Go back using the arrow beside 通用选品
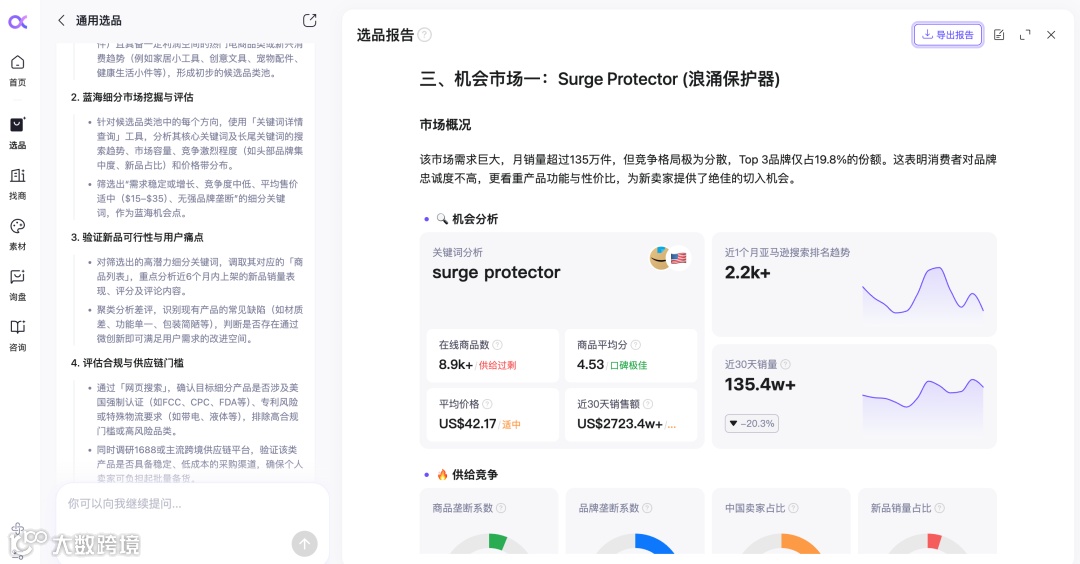1080x564 pixels. [61, 21]
